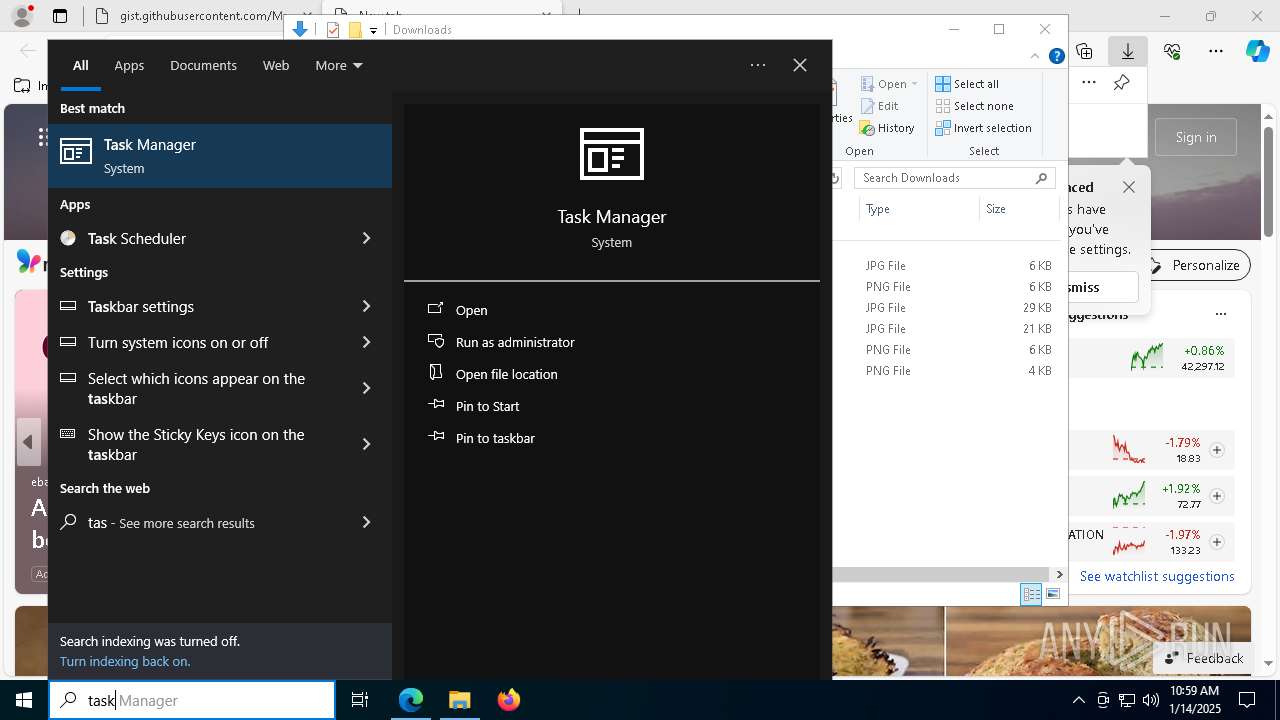Expand web search tas result arrow
This screenshot has height=720, width=1280.
(366, 522)
